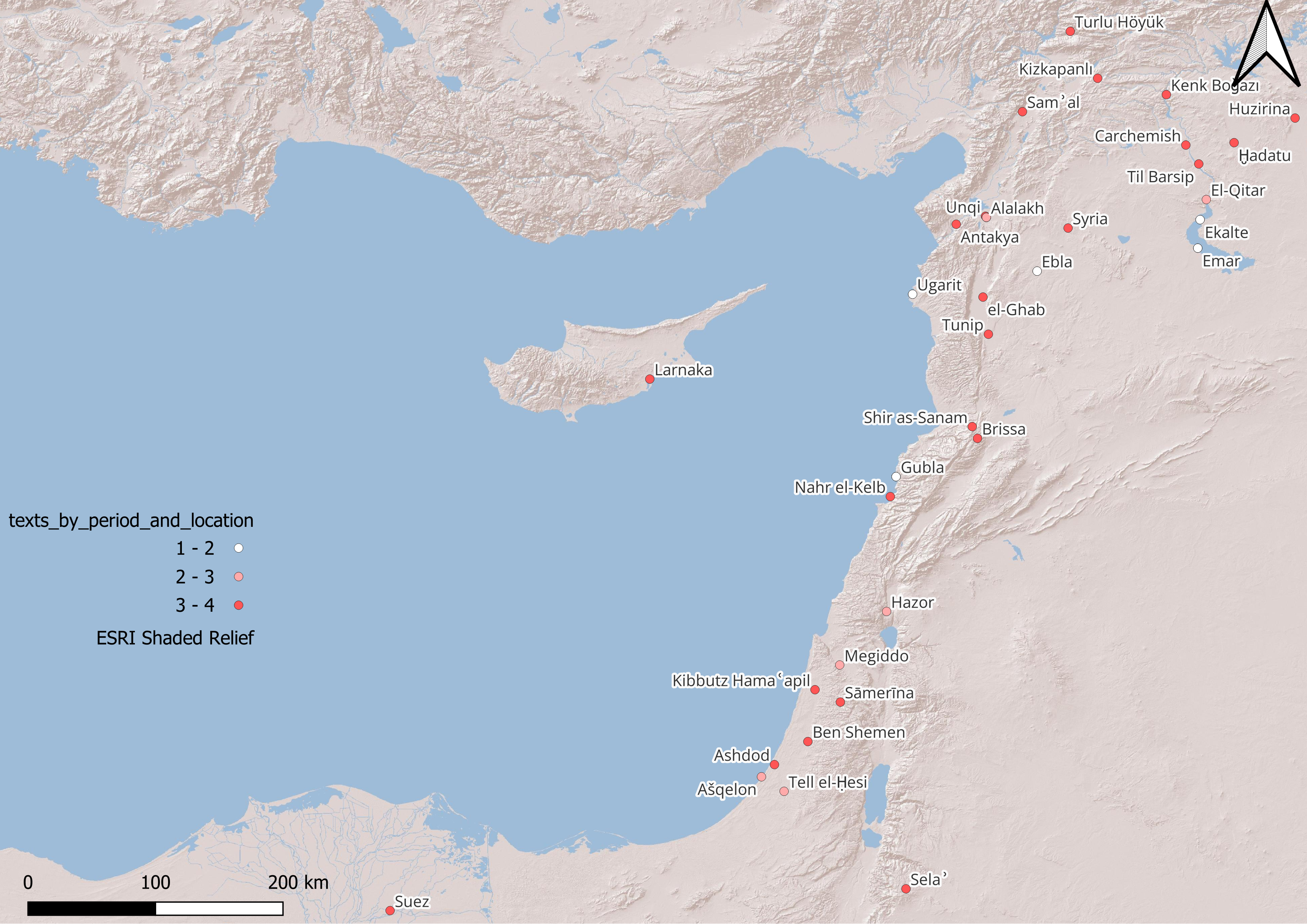The image size is (1307, 924).
Task: Click the pink 2 - 3 legend swatch
Action: point(239,576)
